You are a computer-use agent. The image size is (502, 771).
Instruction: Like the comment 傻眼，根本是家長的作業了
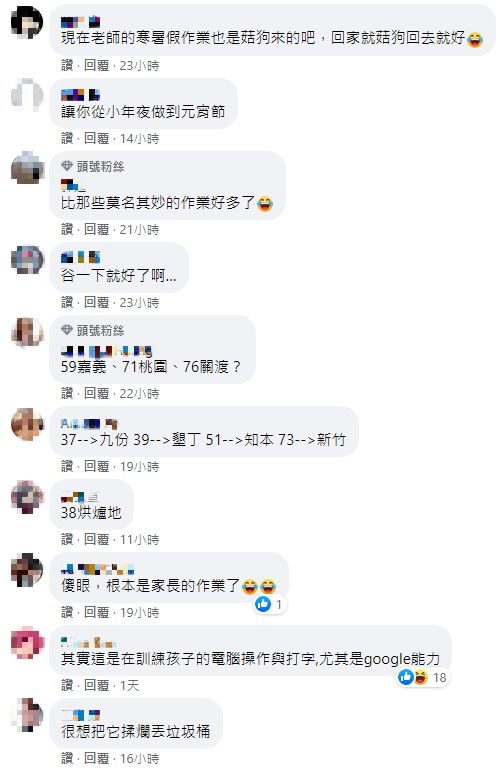67,612
